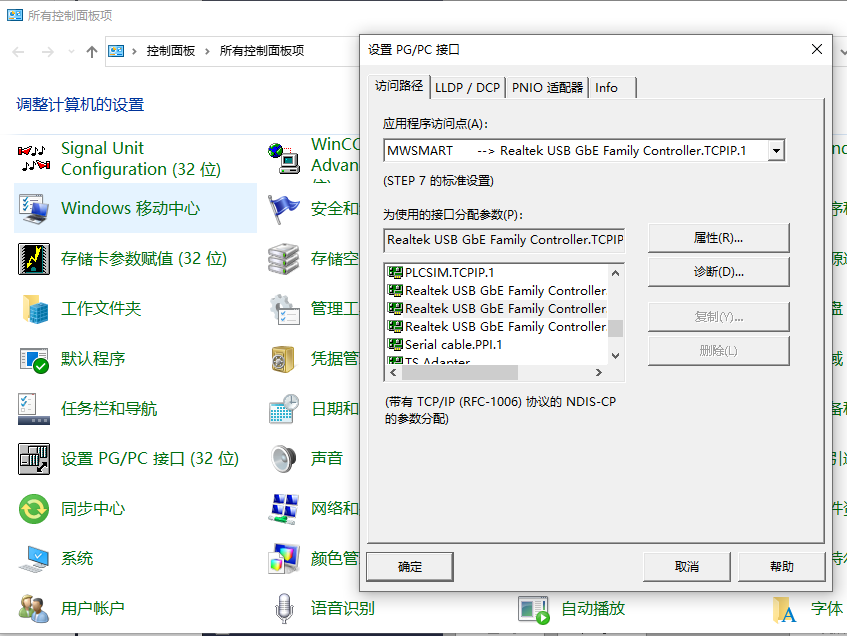
Task: Open 管理工具 gear checklist icon
Action: (x=284, y=309)
